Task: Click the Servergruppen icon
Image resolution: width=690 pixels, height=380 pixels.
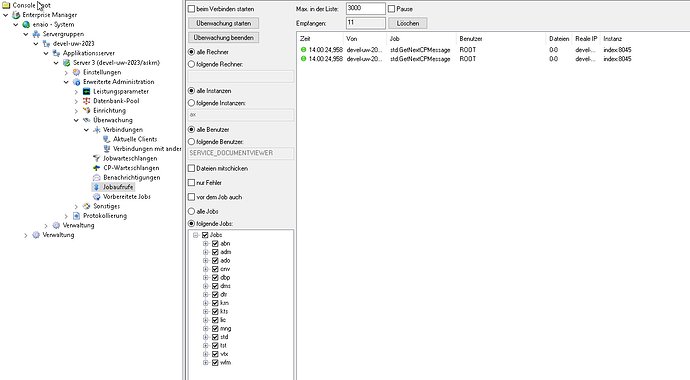Action: point(37,34)
